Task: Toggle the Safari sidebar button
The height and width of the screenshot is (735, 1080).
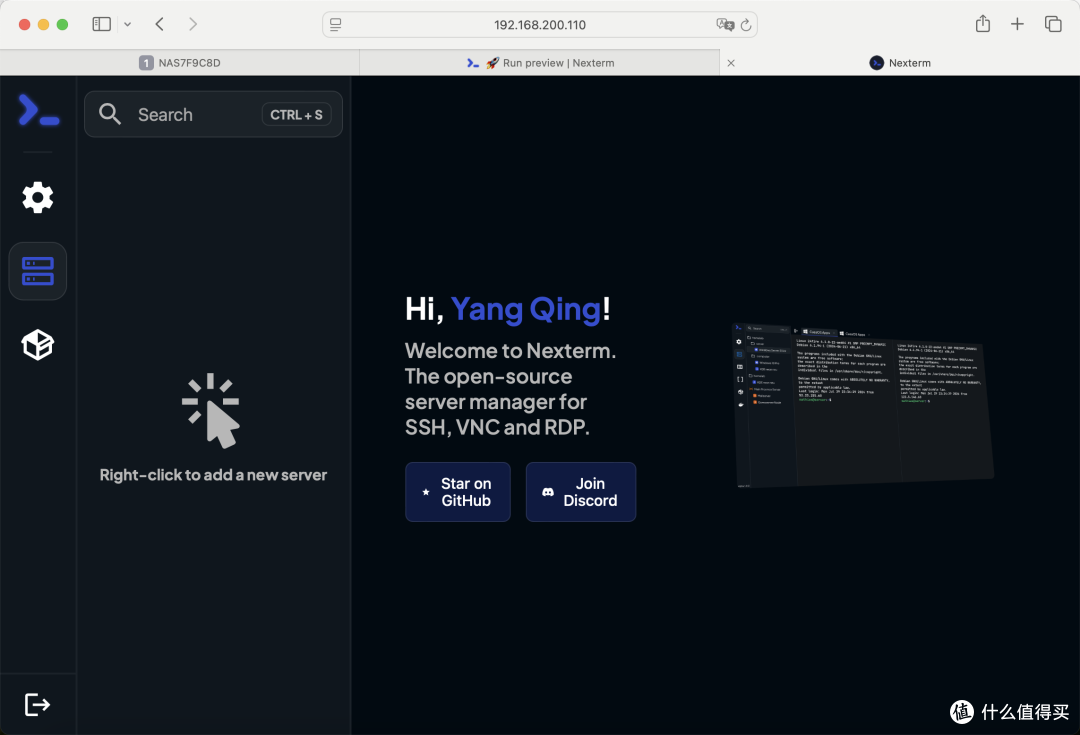Action: tap(101, 23)
